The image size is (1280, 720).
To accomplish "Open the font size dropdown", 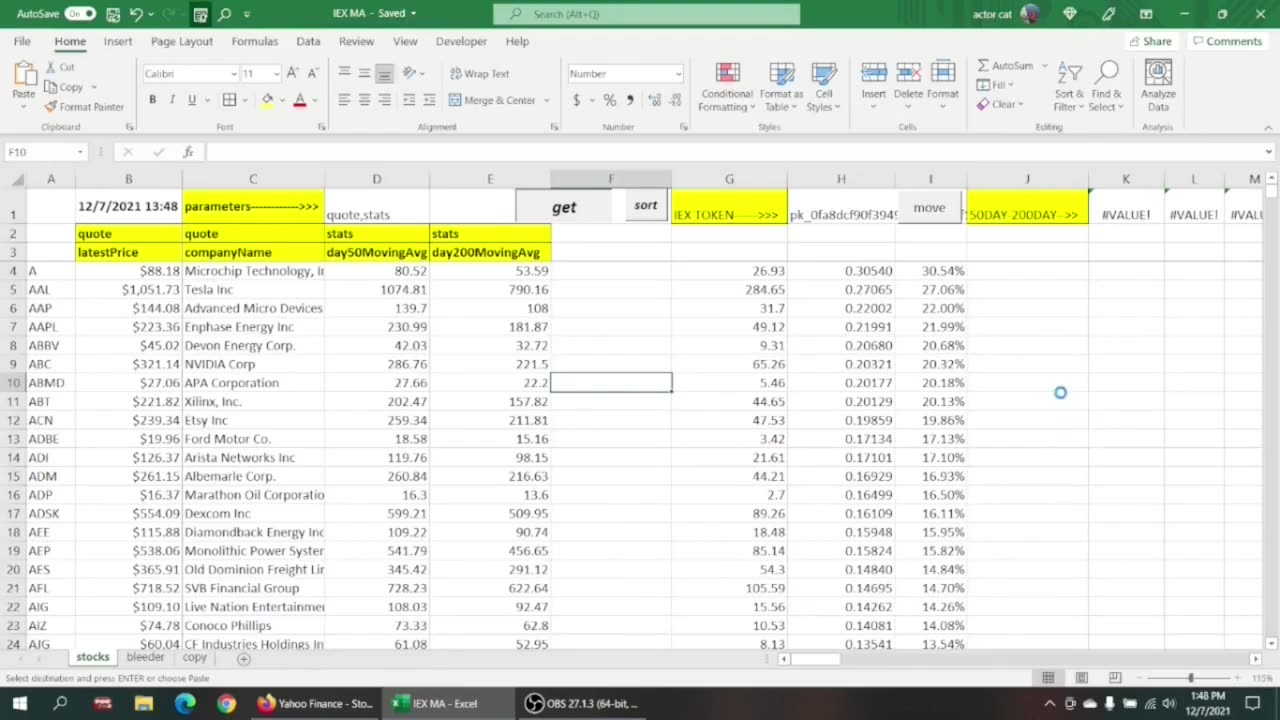I will 275,74.
